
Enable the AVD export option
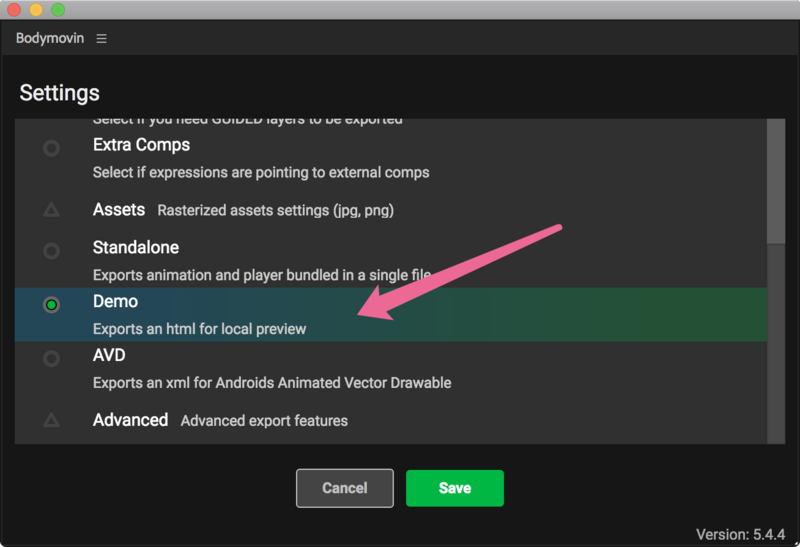point(51,359)
